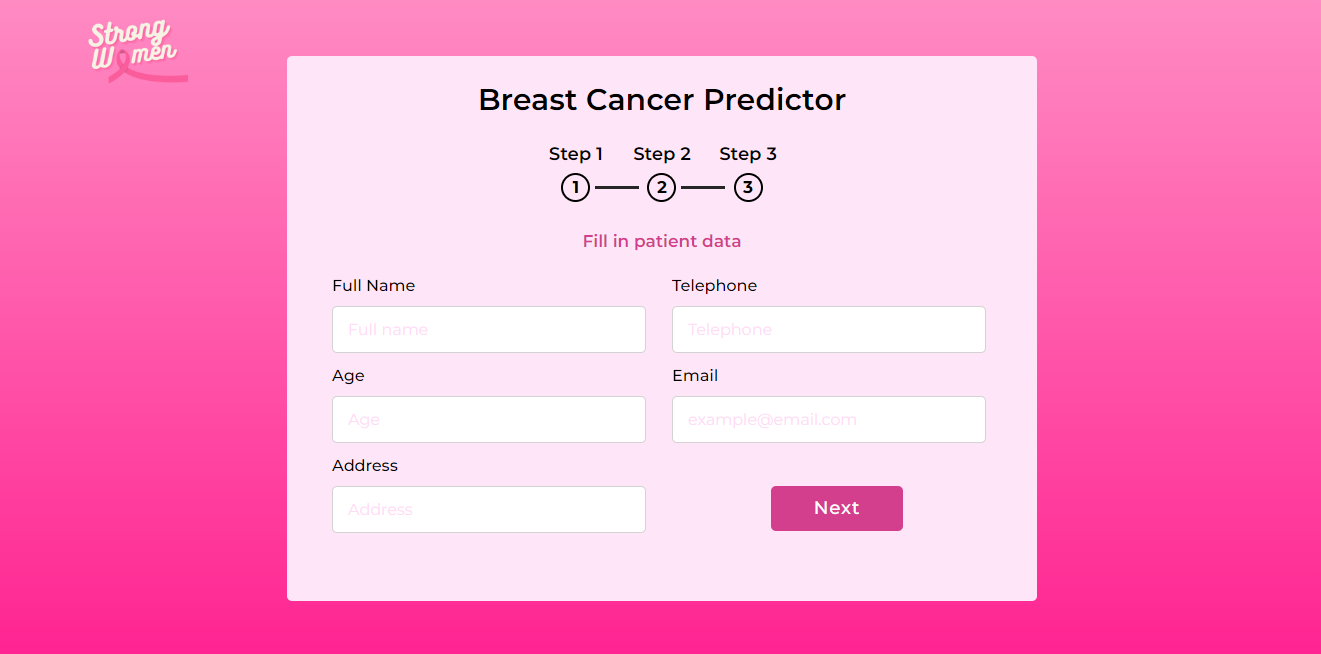Click the Full Name field label
Image resolution: width=1321 pixels, height=654 pixels.
(x=373, y=285)
